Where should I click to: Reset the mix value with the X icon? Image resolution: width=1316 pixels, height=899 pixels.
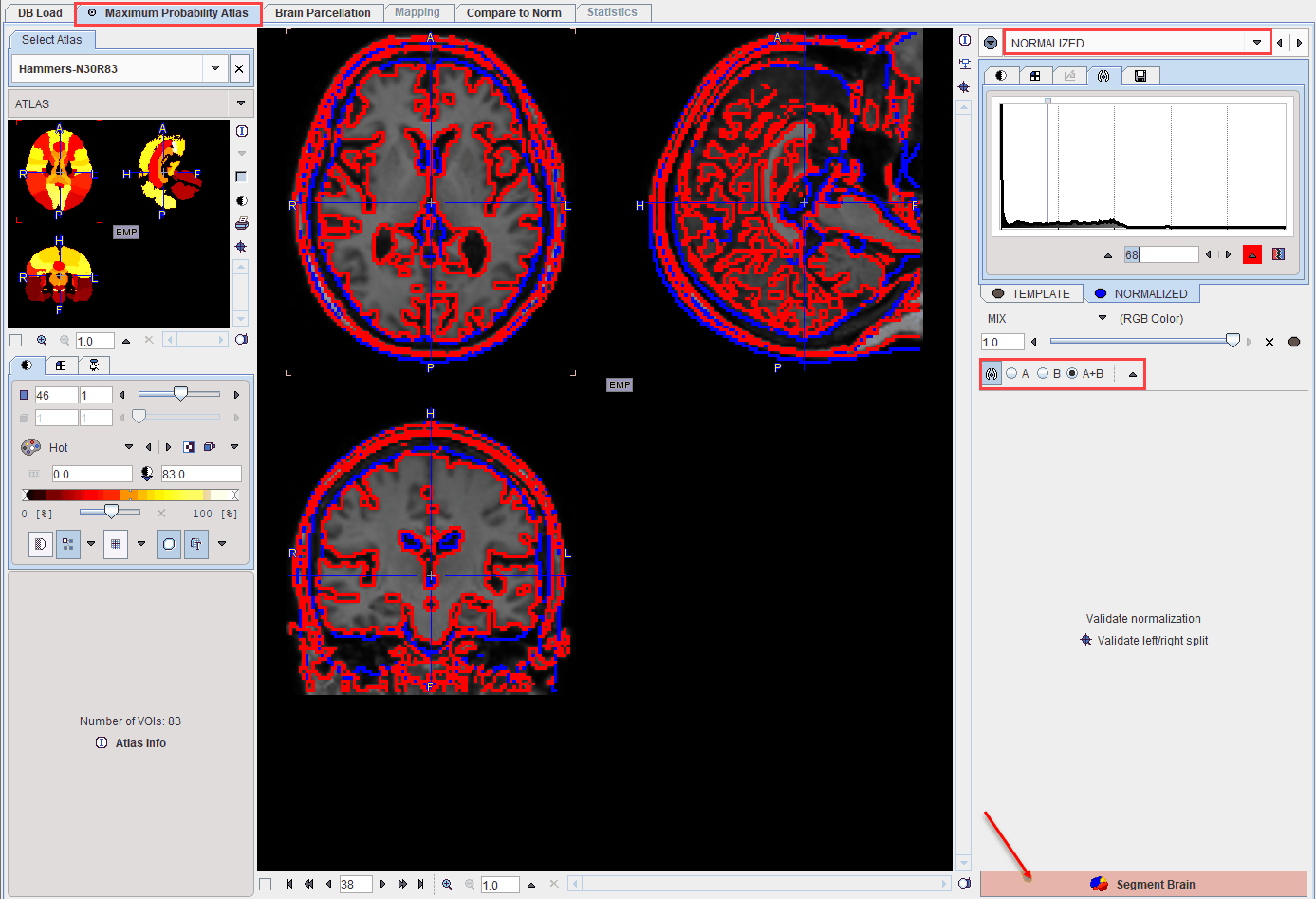point(1270,342)
